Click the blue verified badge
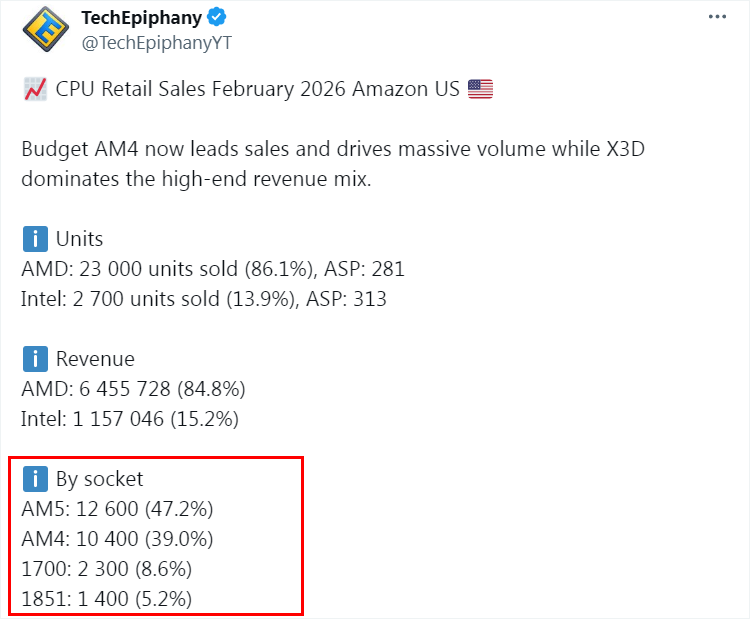This screenshot has height=619, width=750. [x=216, y=18]
